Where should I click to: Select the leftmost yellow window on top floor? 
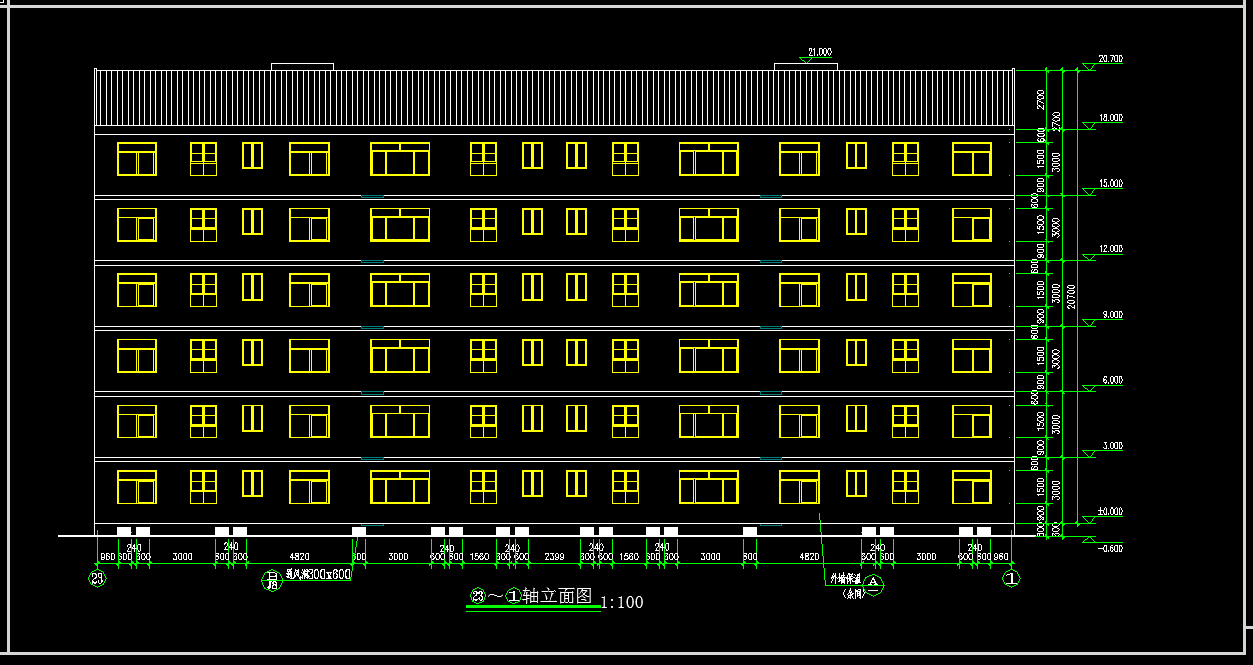point(137,159)
